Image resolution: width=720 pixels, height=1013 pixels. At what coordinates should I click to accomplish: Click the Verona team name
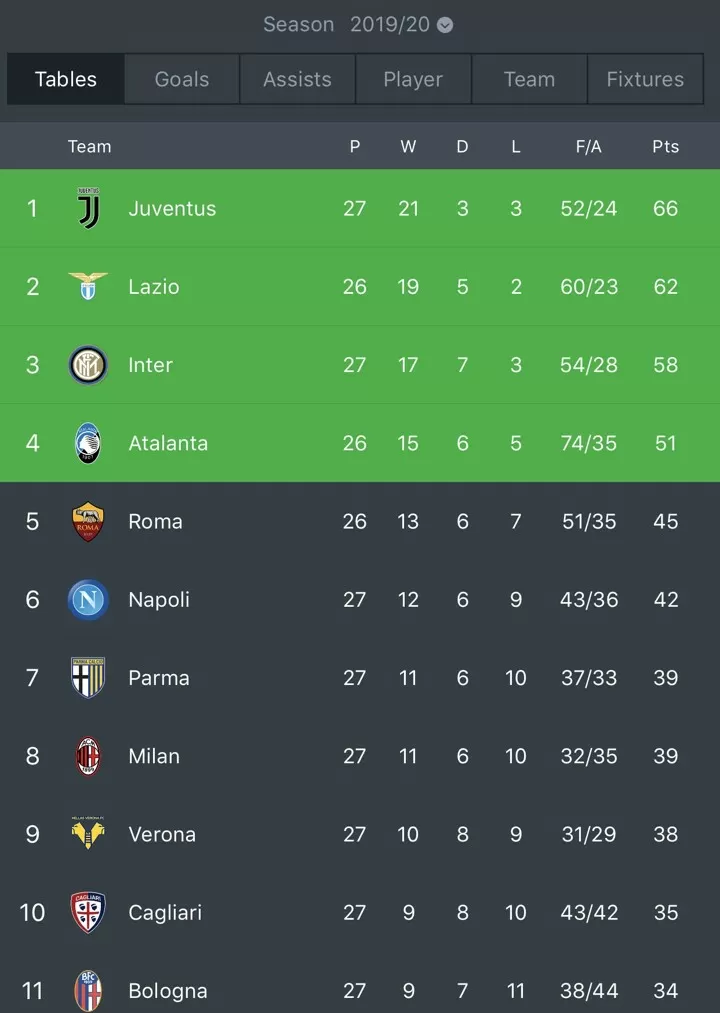click(162, 834)
